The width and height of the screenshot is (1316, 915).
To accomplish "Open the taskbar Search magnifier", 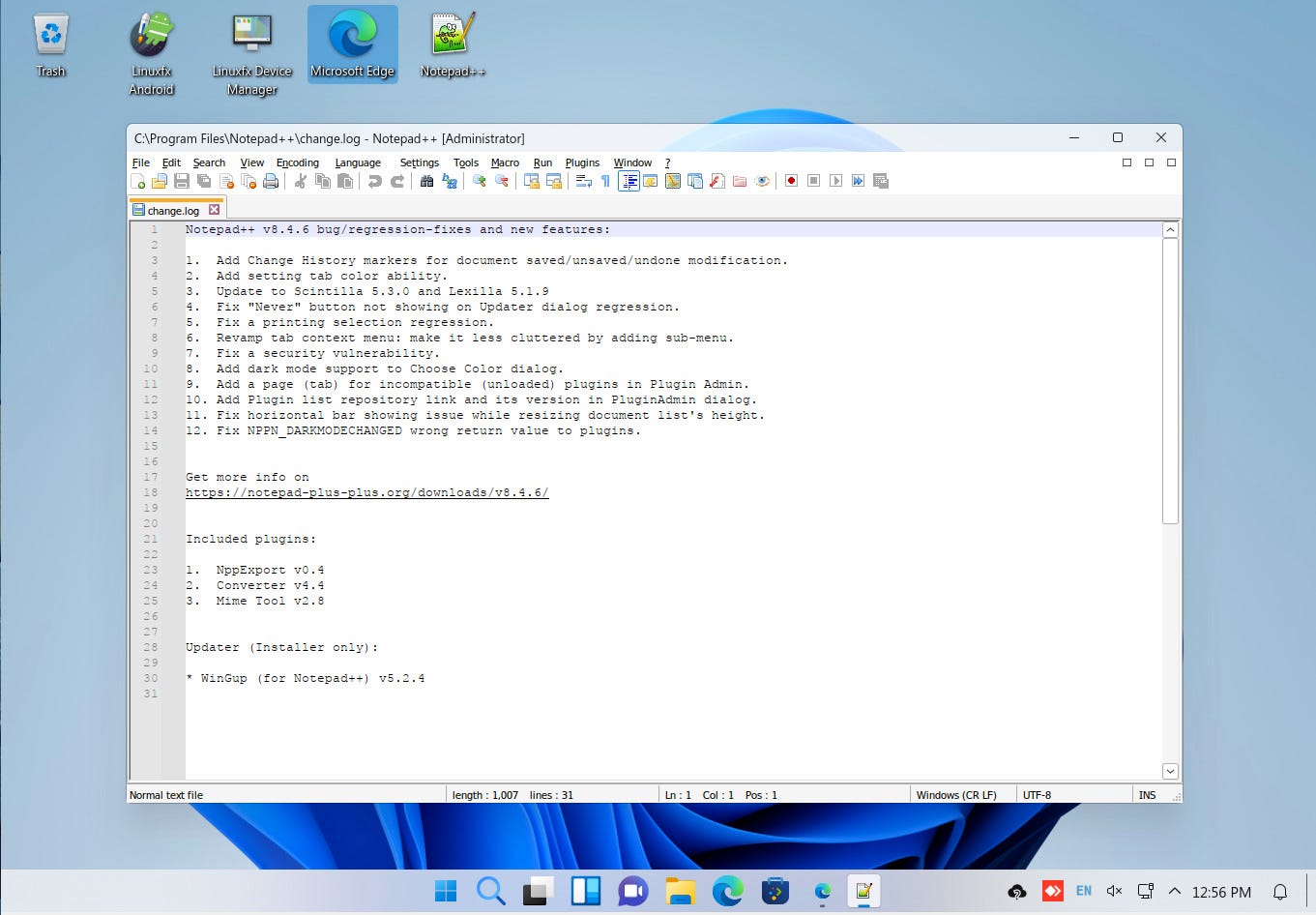I will pyautogui.click(x=491, y=891).
